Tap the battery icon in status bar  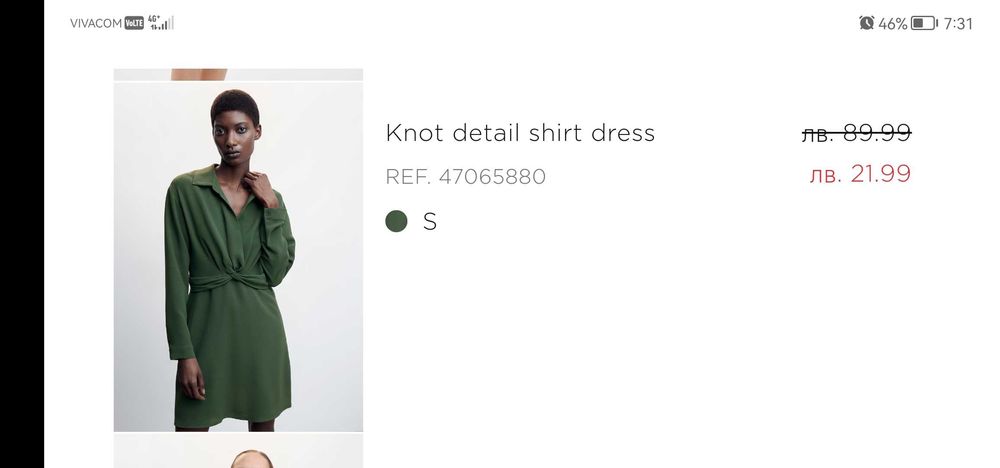tap(924, 23)
